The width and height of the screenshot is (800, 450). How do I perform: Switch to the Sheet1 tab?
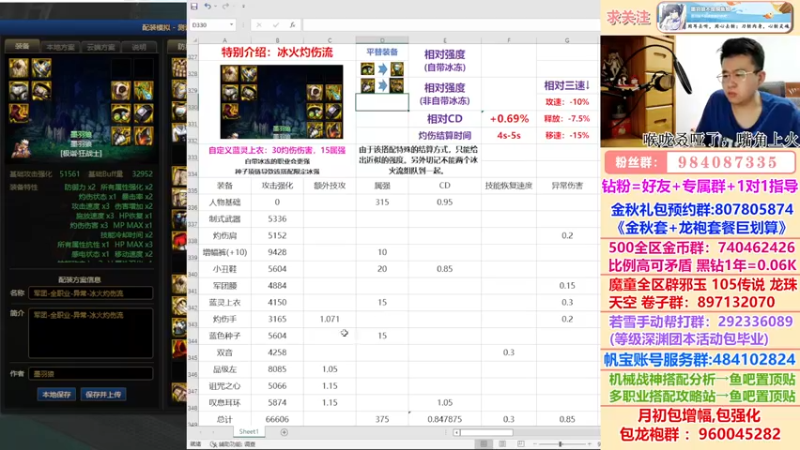(249, 432)
